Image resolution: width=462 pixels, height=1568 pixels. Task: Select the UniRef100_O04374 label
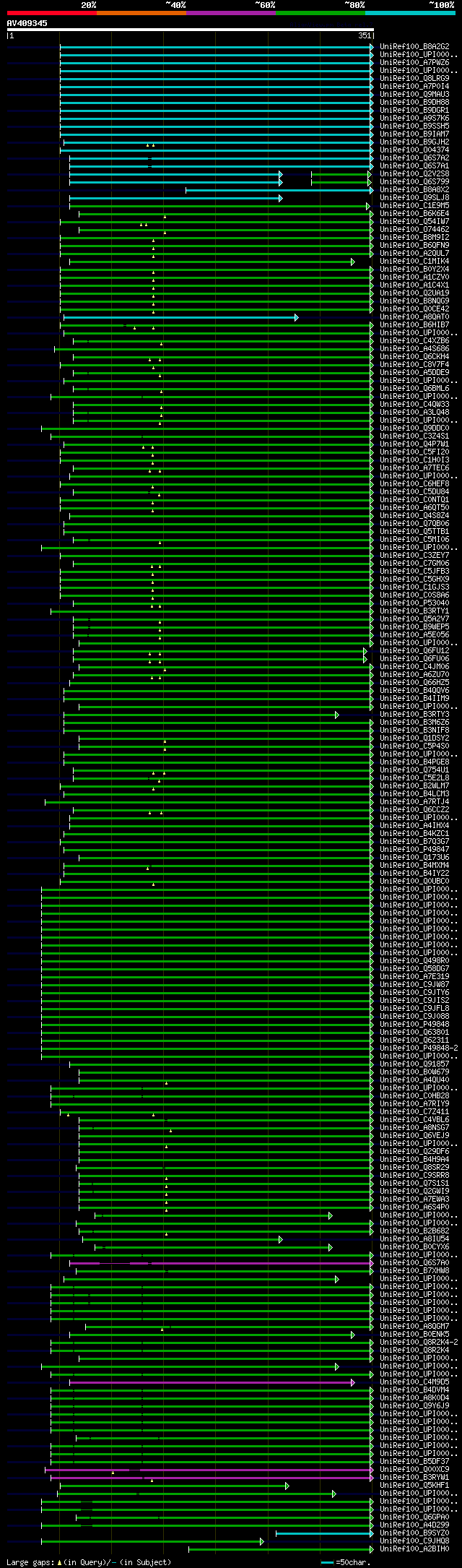pyautogui.click(x=414, y=150)
